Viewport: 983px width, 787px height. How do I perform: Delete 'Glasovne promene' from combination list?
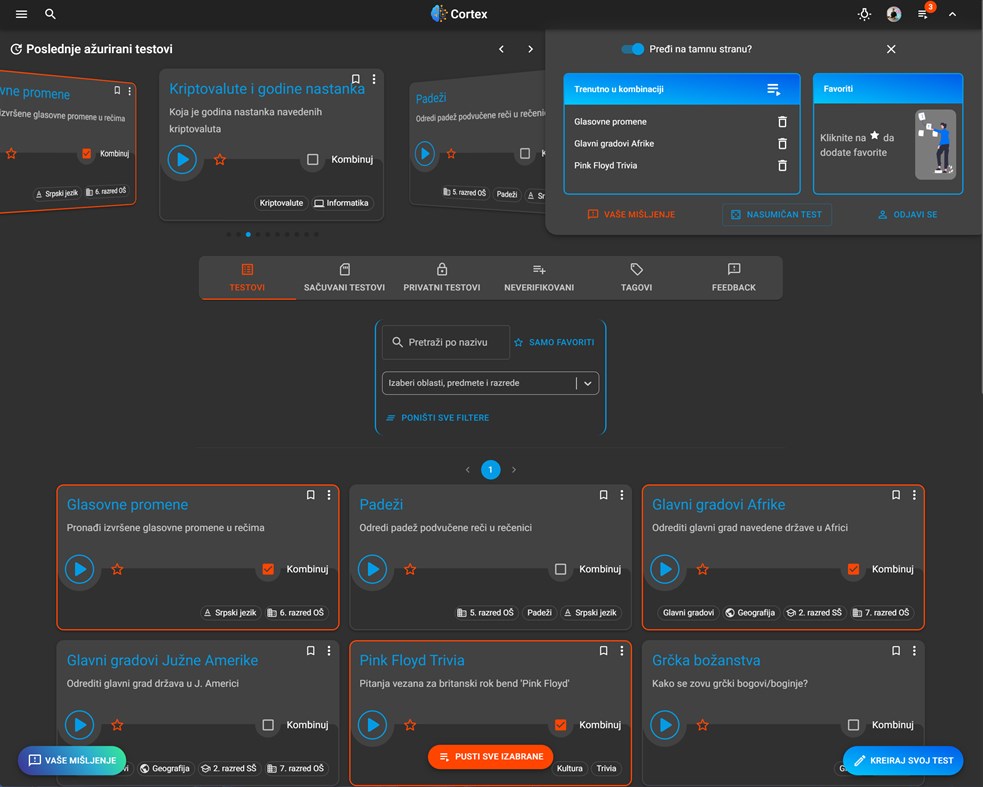click(783, 121)
